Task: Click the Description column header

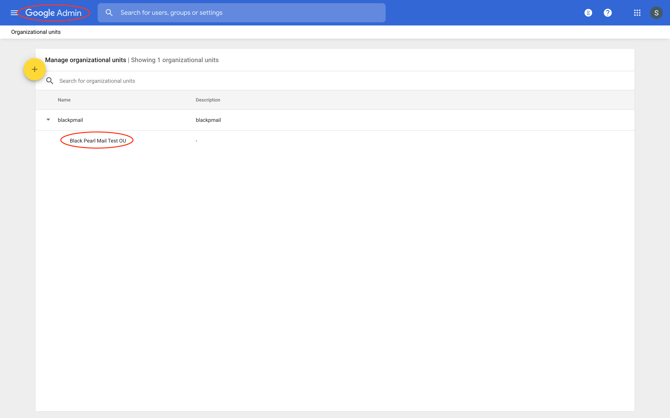Action: [208, 100]
